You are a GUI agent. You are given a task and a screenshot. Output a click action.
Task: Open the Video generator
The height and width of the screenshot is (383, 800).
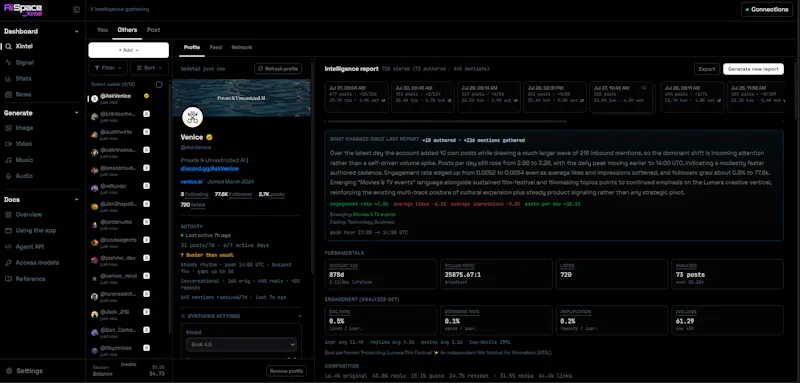tap(24, 144)
